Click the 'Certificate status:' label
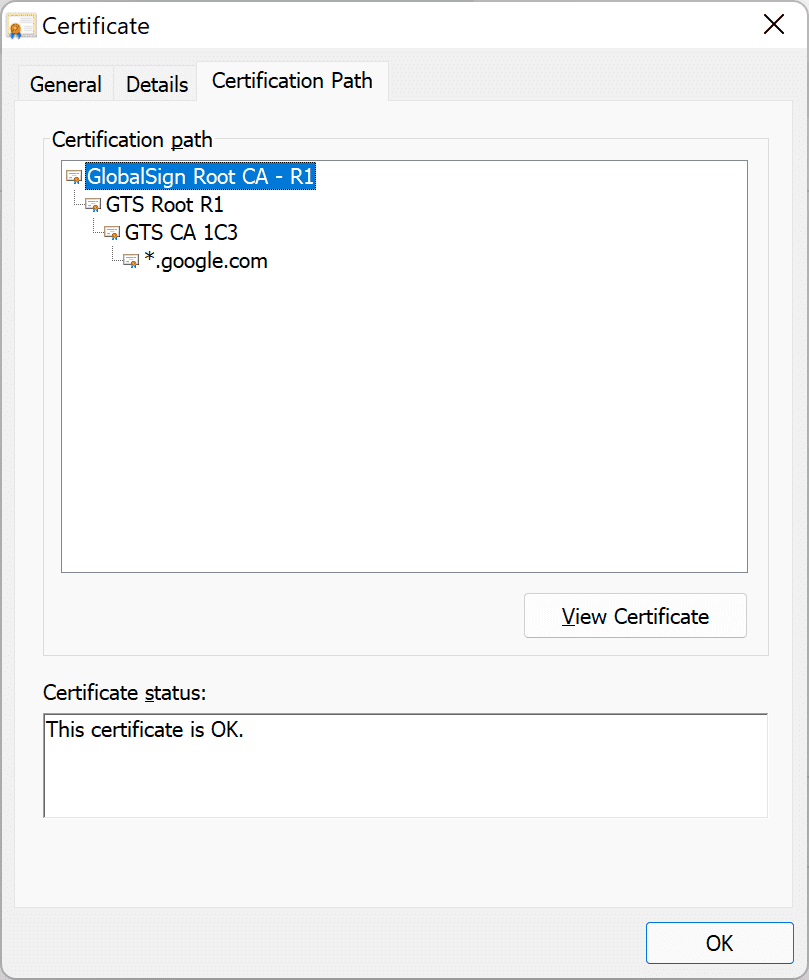The image size is (809, 980). [124, 692]
